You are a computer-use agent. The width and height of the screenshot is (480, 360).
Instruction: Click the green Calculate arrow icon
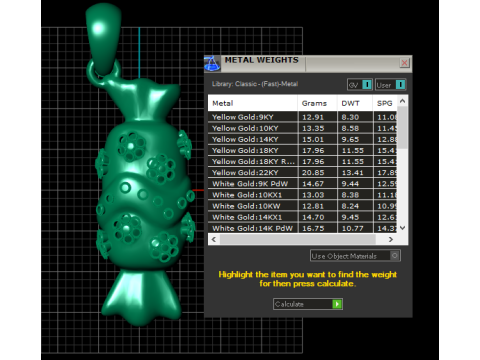pos(337,304)
